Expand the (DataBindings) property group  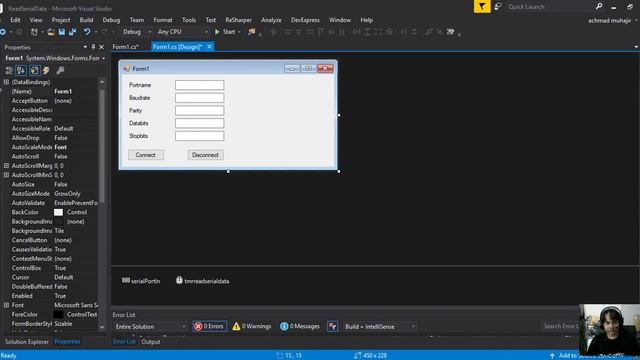click(6, 82)
